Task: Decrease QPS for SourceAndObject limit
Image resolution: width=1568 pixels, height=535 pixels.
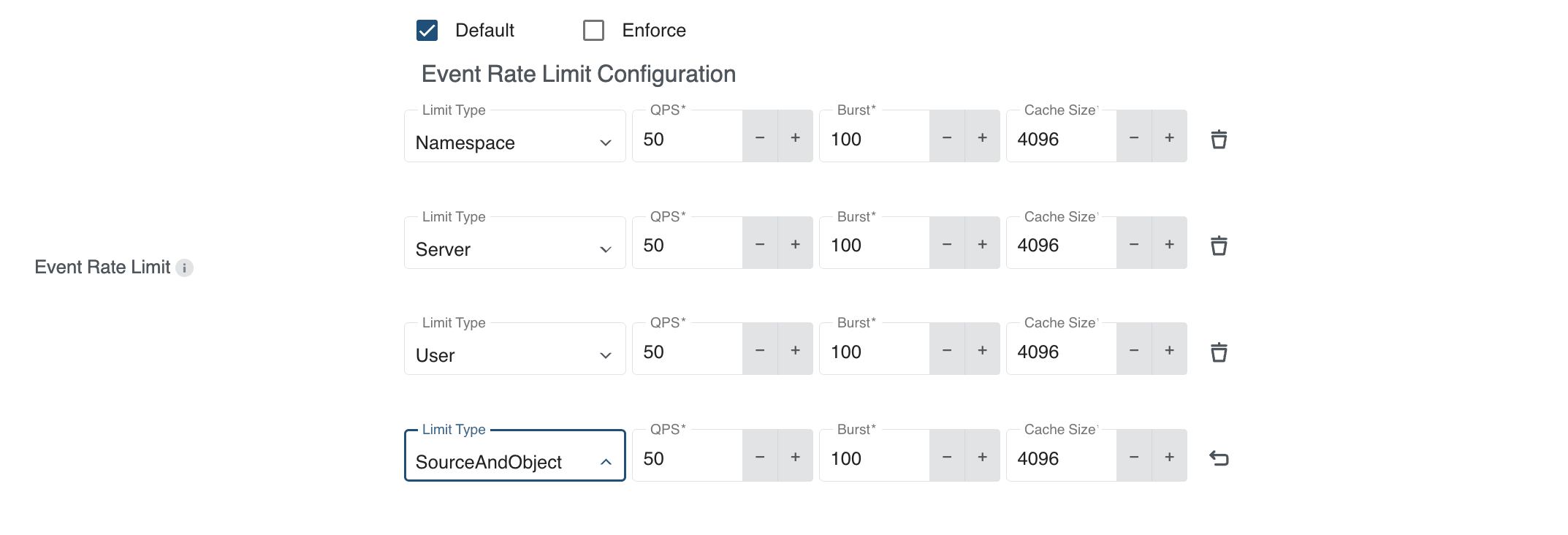Action: click(x=760, y=457)
